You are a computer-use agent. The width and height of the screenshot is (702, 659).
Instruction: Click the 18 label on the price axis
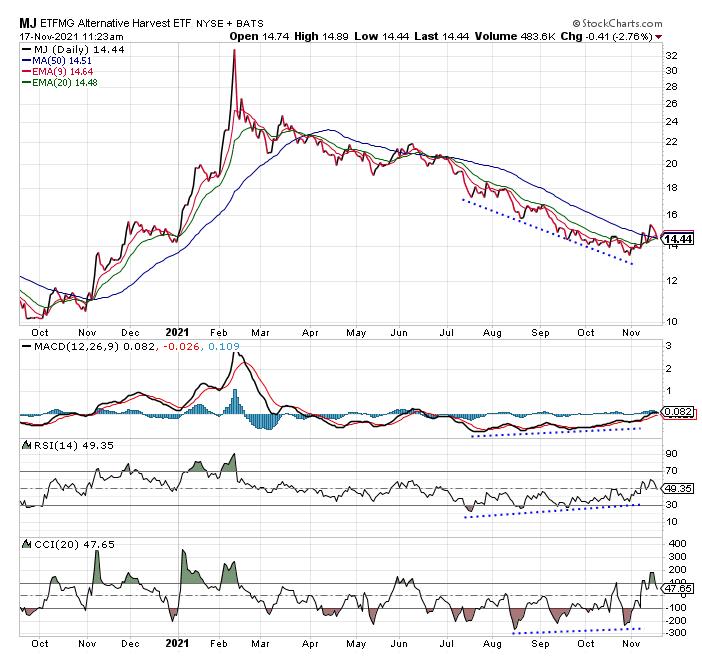pyautogui.click(x=672, y=188)
